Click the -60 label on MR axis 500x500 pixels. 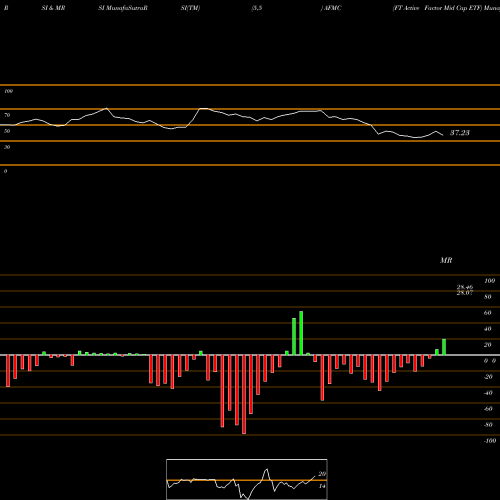click(488, 409)
